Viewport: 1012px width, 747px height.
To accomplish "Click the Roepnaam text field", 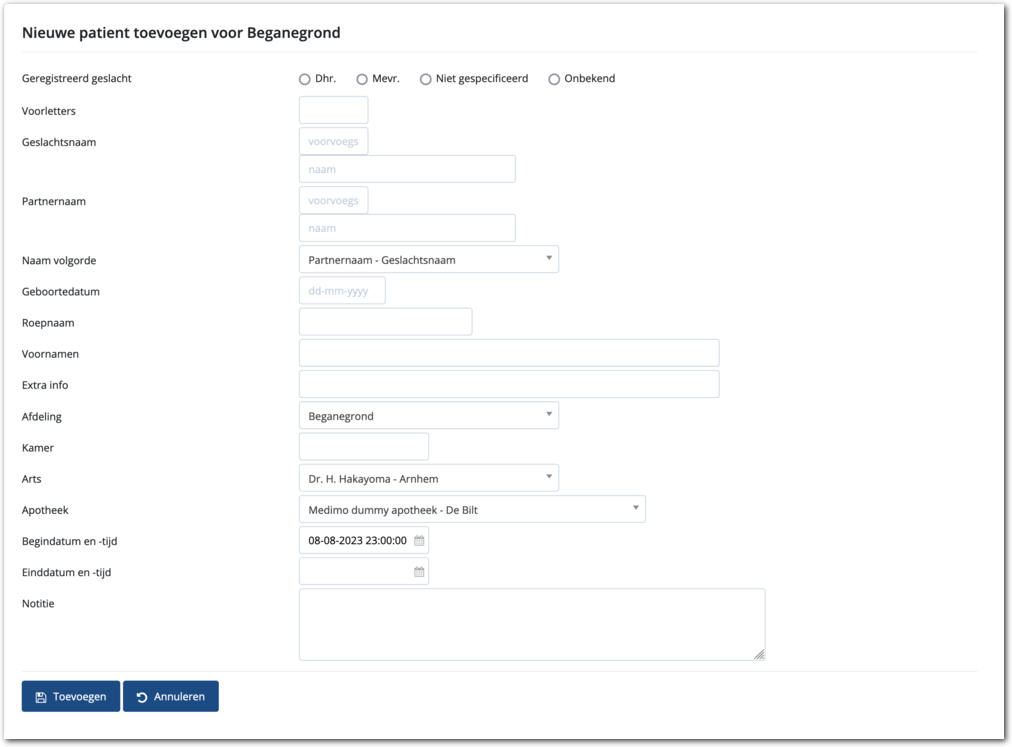I will (x=385, y=322).
